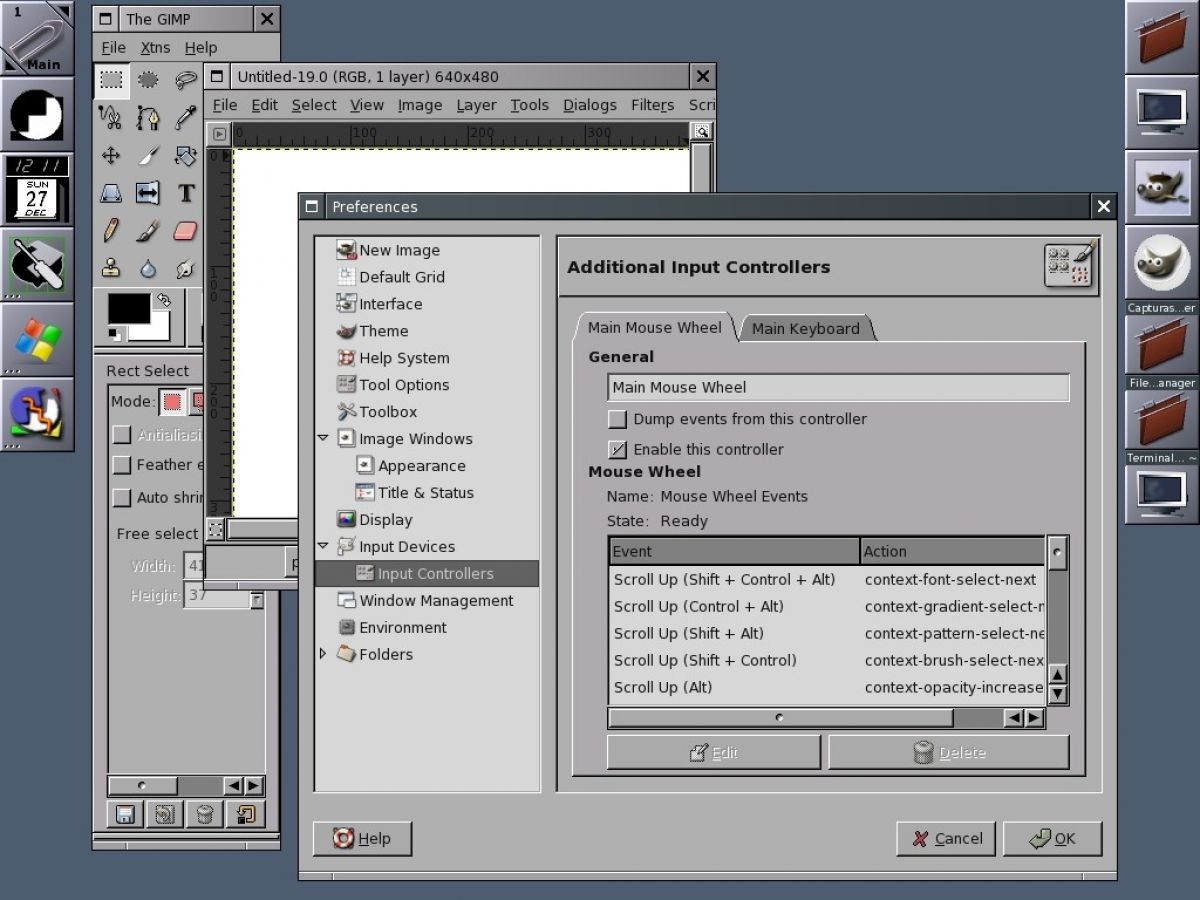Choose Replace selection mode button

pos(173,402)
